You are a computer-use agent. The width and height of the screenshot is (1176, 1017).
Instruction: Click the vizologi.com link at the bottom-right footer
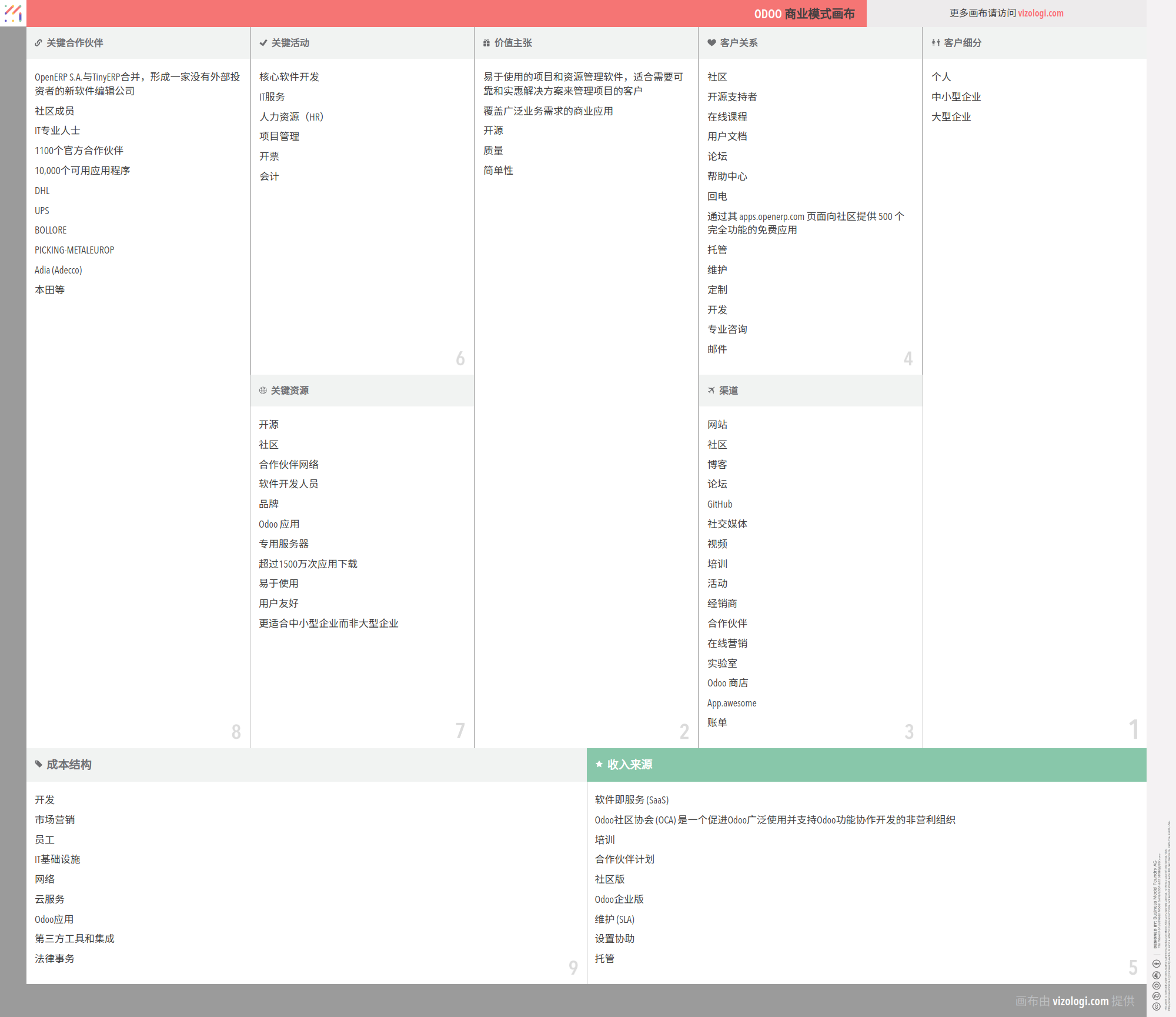(1081, 1001)
